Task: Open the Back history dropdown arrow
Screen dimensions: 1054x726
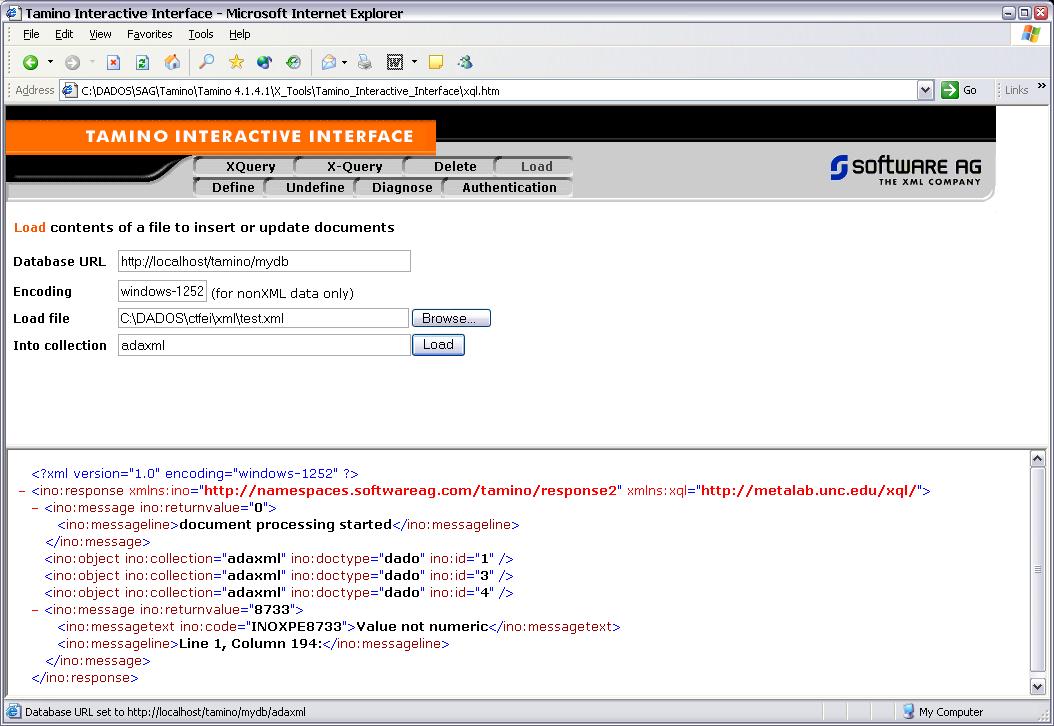Action: click(x=50, y=63)
